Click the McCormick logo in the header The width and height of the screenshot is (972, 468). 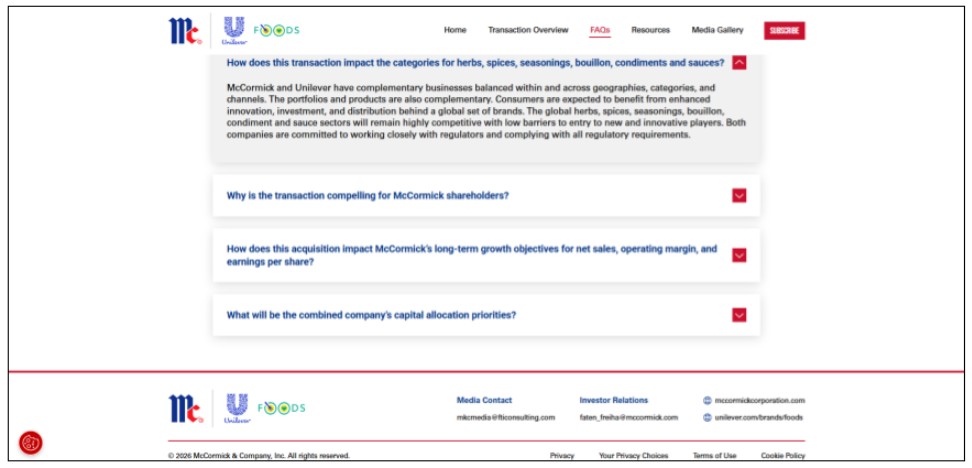[x=185, y=31]
